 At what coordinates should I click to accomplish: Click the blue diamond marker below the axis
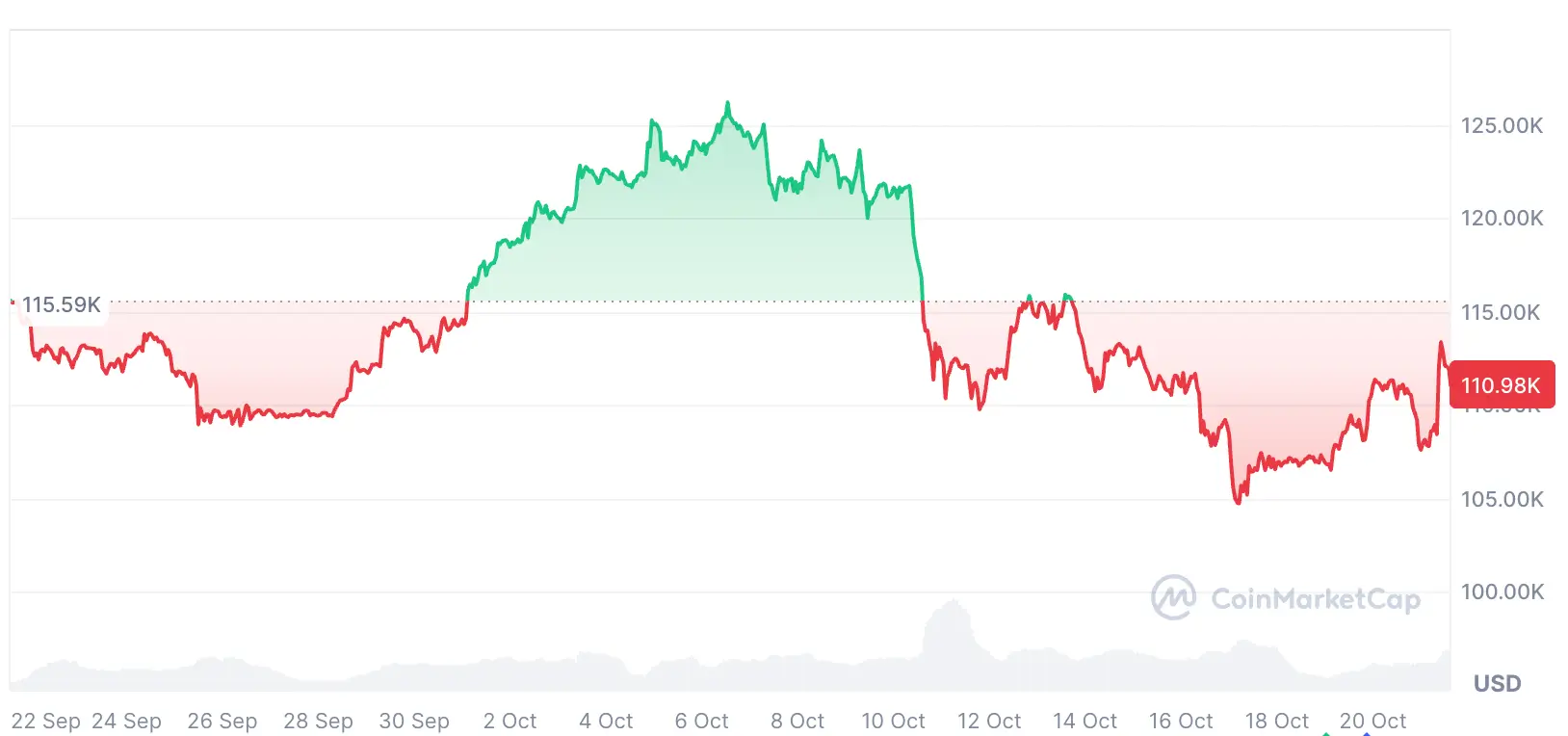[1367, 733]
